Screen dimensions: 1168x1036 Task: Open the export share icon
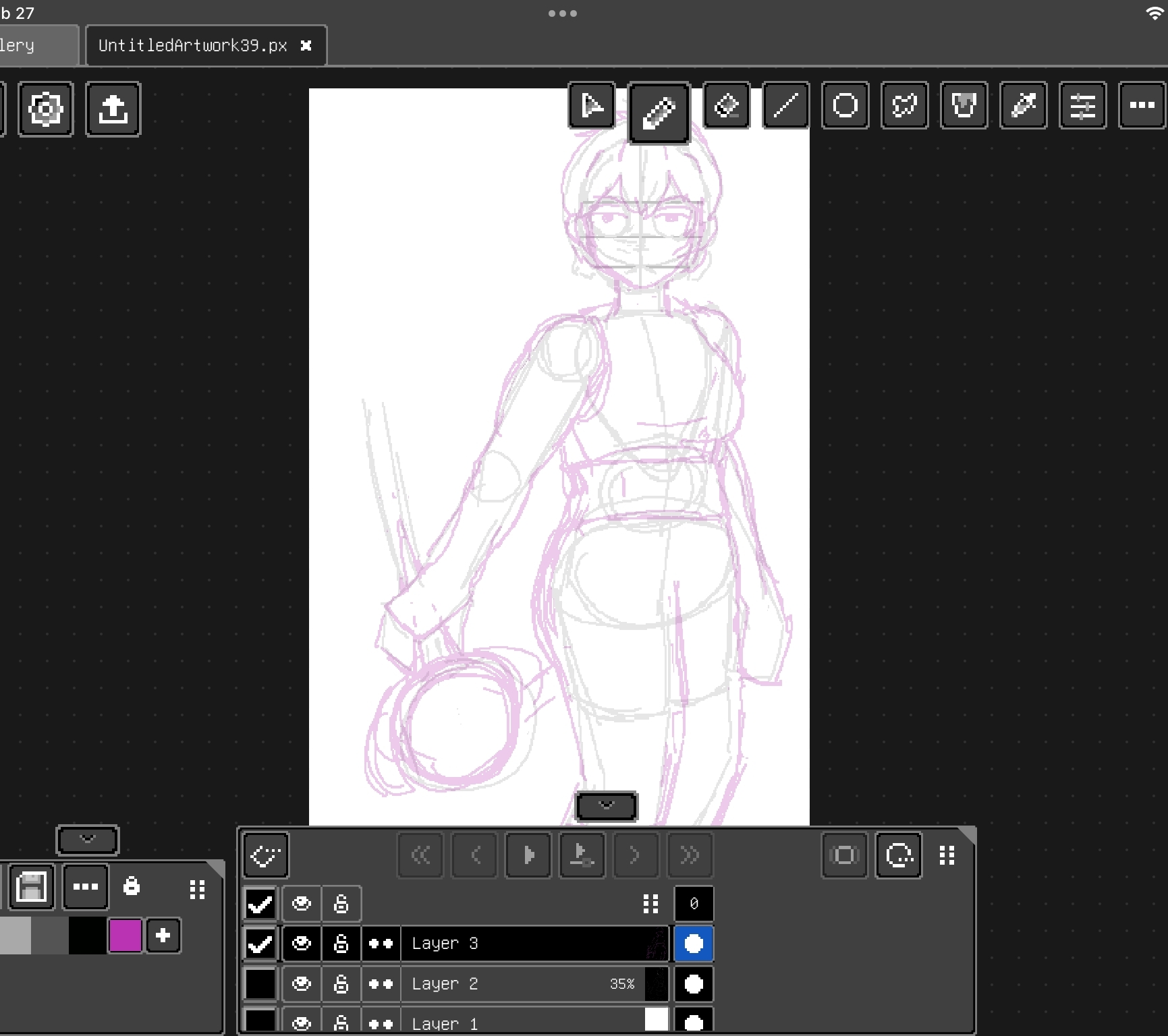click(113, 109)
